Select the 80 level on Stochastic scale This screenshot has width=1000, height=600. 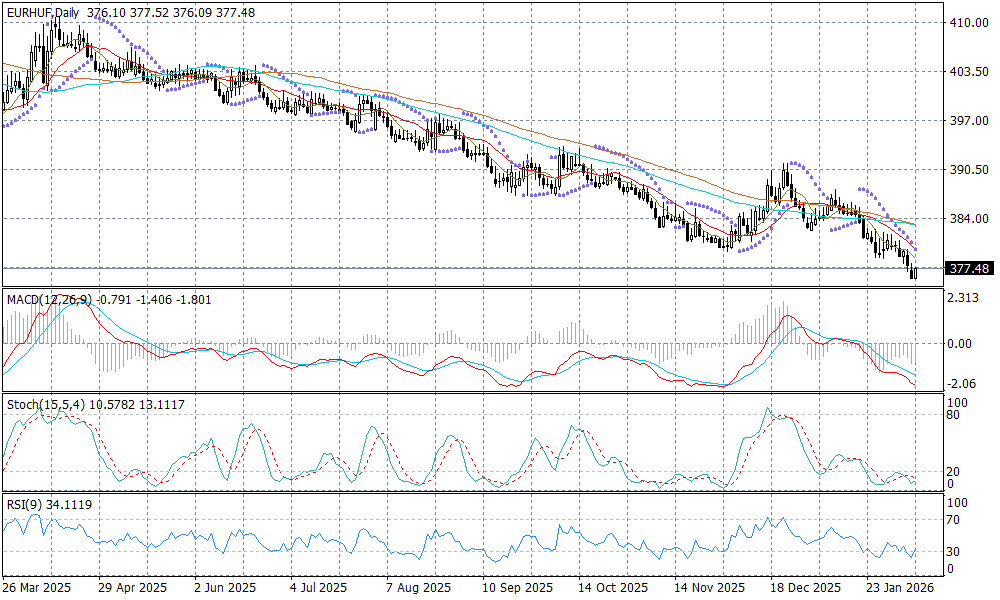click(957, 415)
